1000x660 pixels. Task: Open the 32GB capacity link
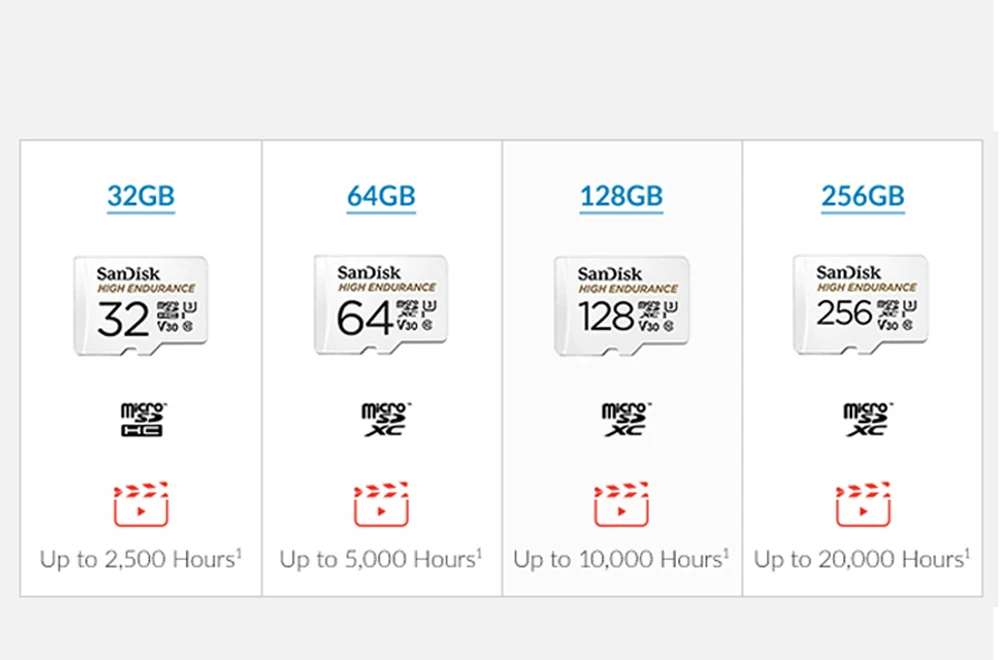pos(141,195)
